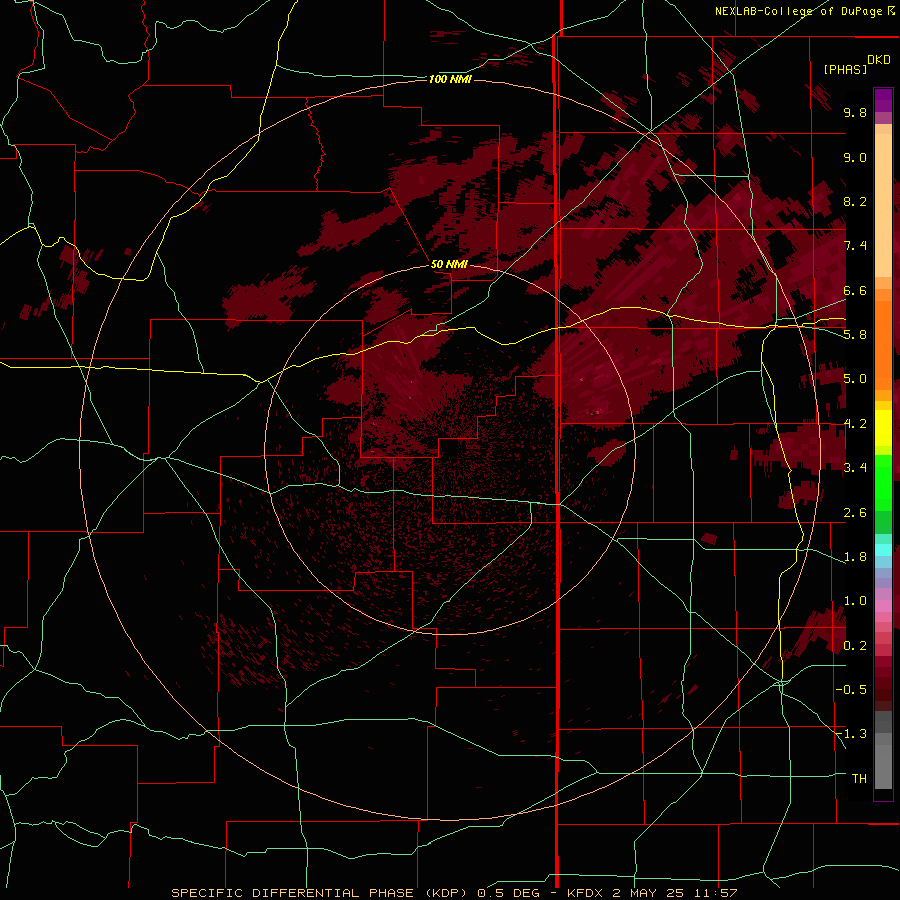900x900 pixels.
Task: Click the 6.6 legend value
Action: click(855, 290)
